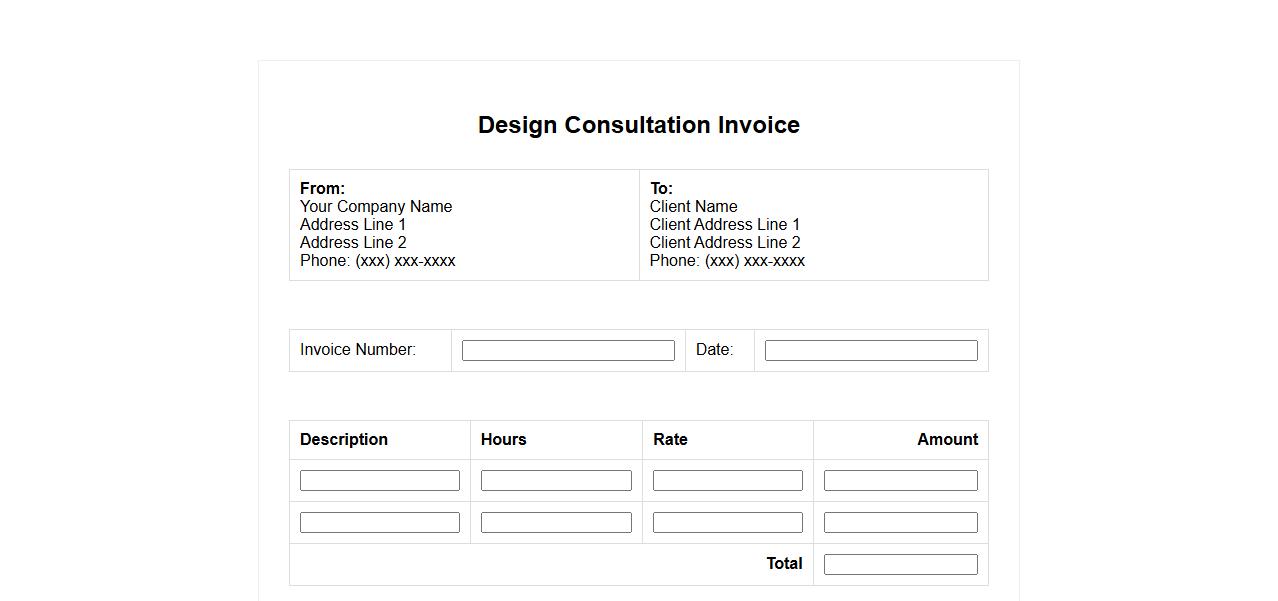Click the first row Rate field
The height and width of the screenshot is (601, 1278).
[x=728, y=481]
